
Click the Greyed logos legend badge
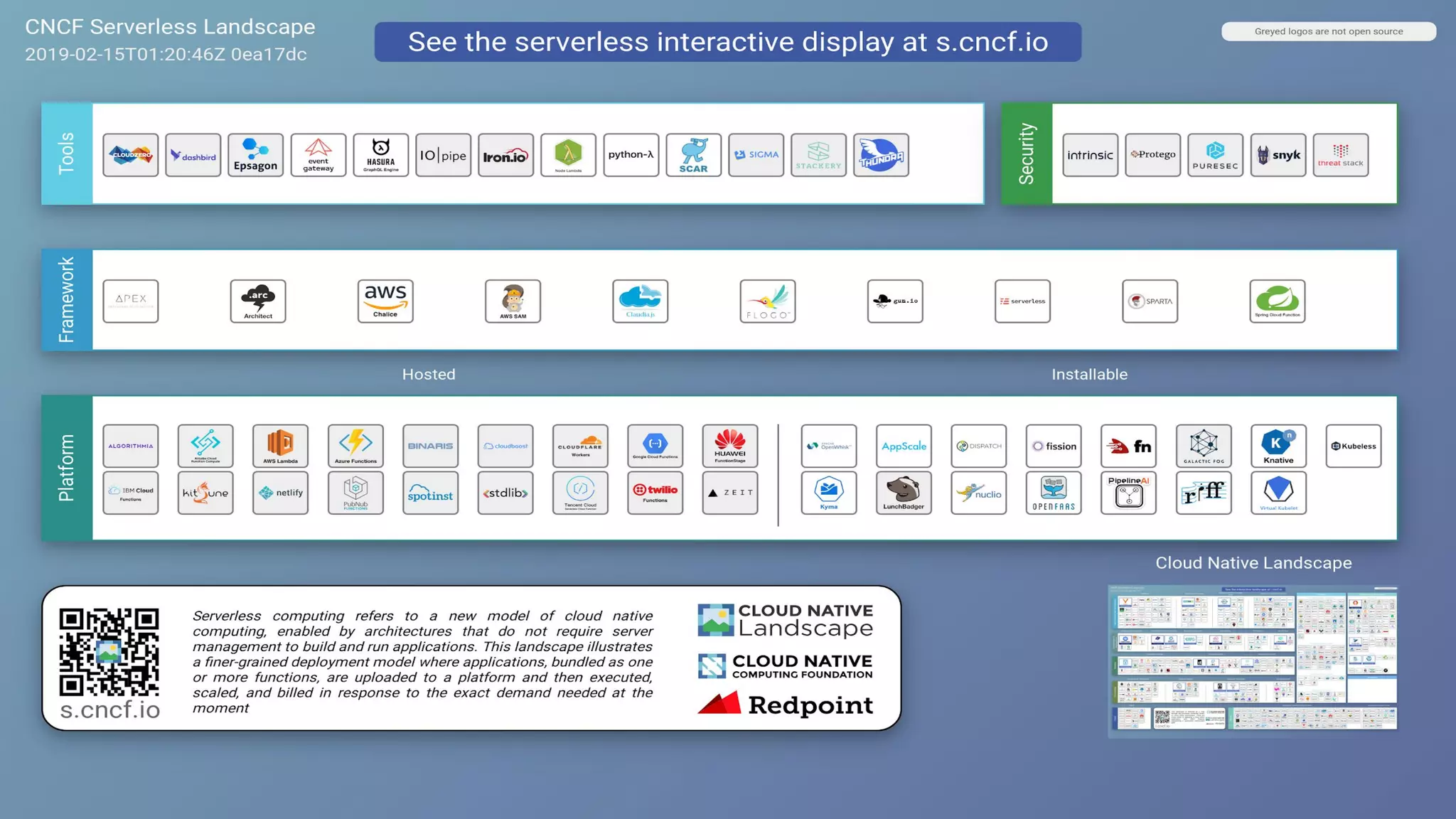pos(1328,31)
